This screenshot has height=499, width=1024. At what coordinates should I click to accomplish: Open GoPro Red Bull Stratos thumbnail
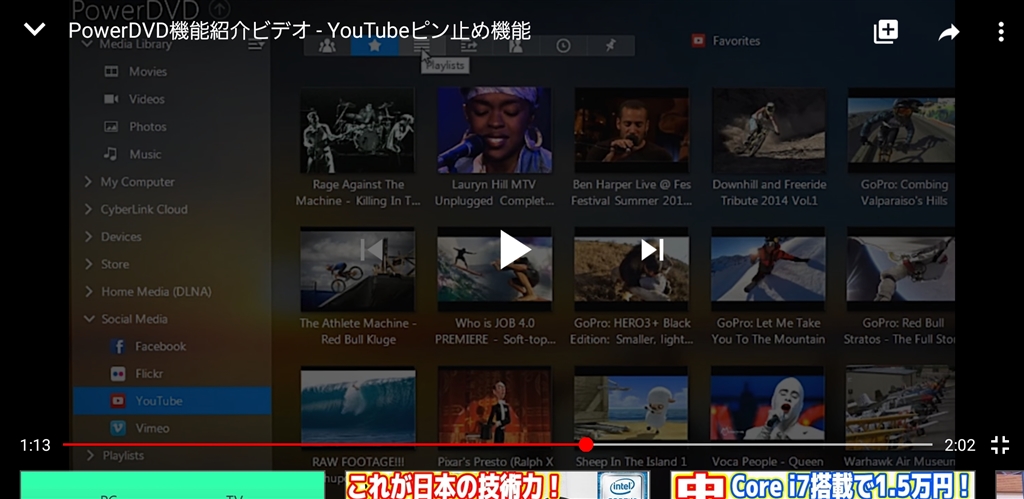point(901,269)
